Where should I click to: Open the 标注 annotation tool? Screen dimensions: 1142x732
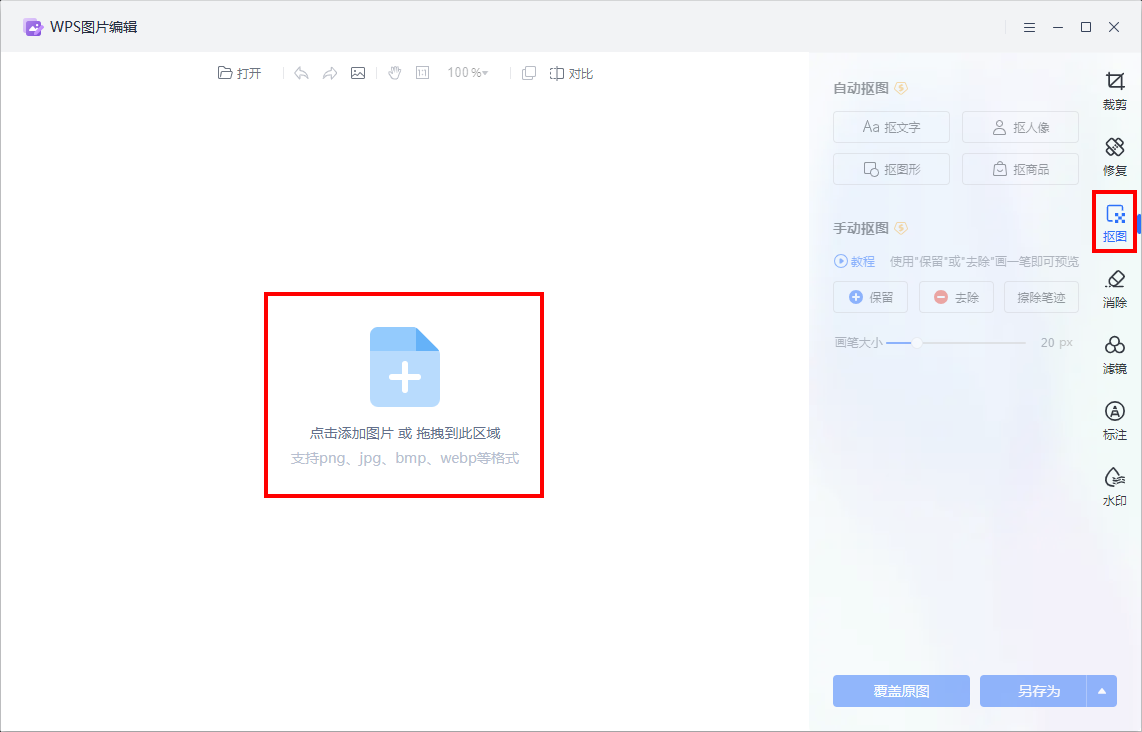pyautogui.click(x=1114, y=421)
